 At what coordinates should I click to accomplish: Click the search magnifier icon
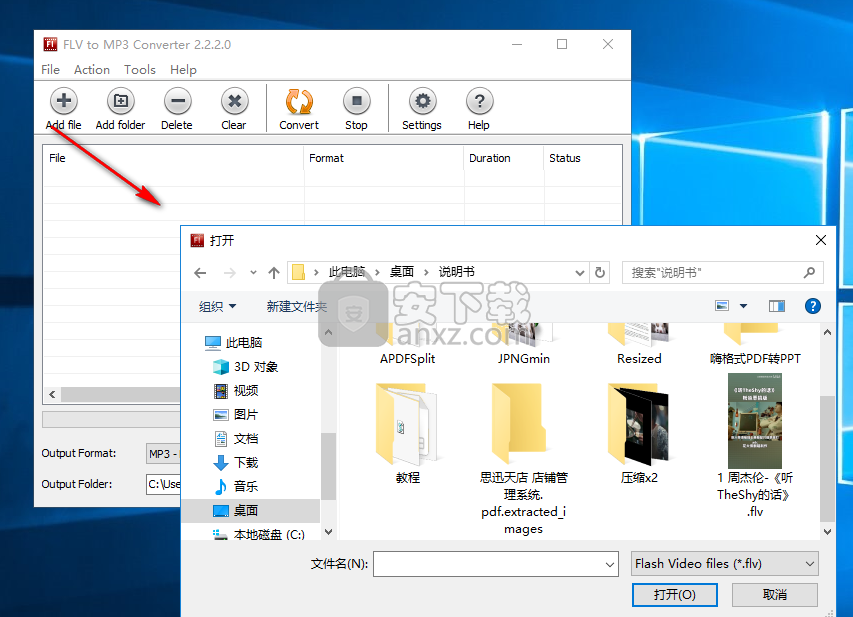point(809,272)
